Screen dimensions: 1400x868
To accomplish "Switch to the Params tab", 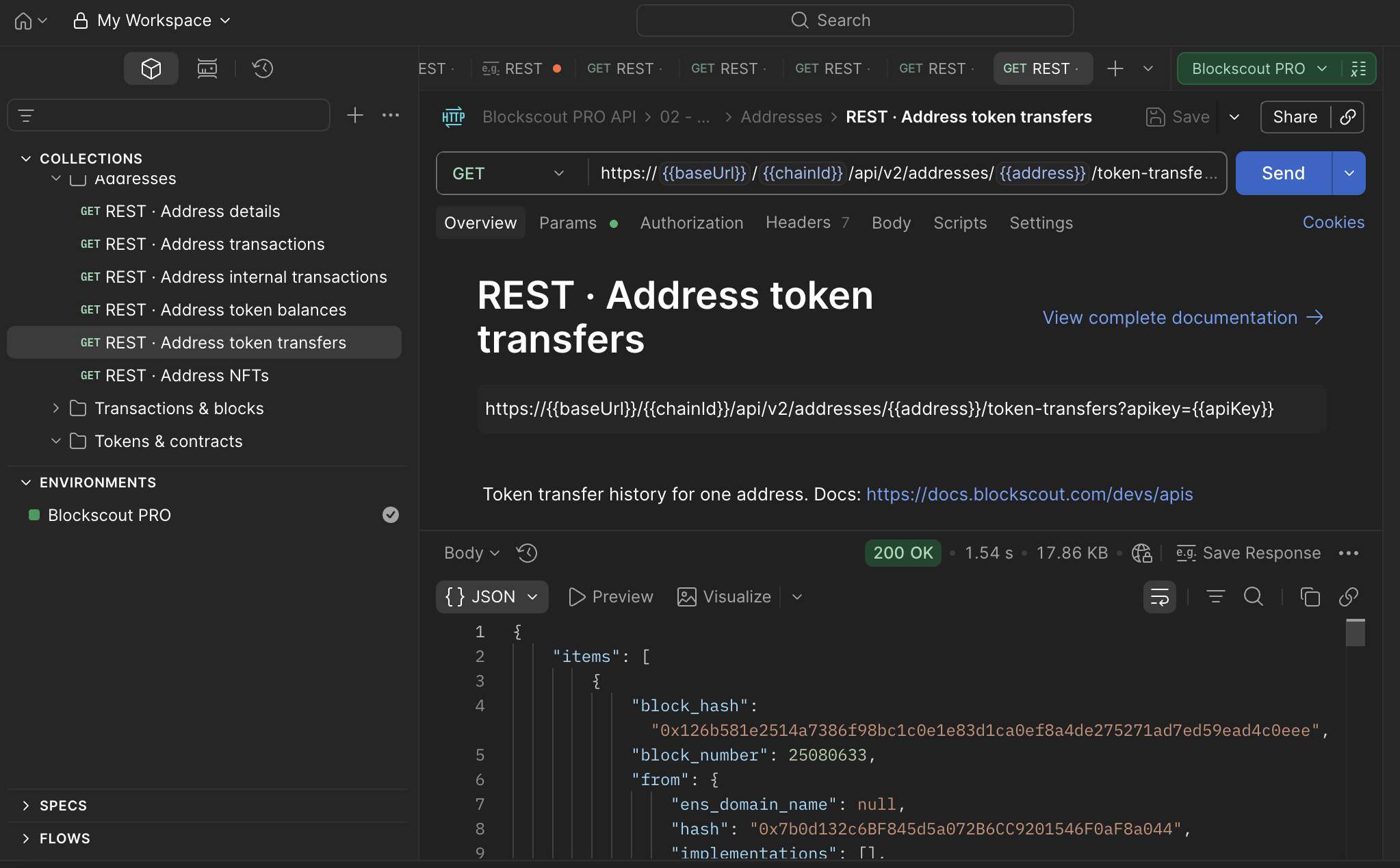I will (578, 223).
